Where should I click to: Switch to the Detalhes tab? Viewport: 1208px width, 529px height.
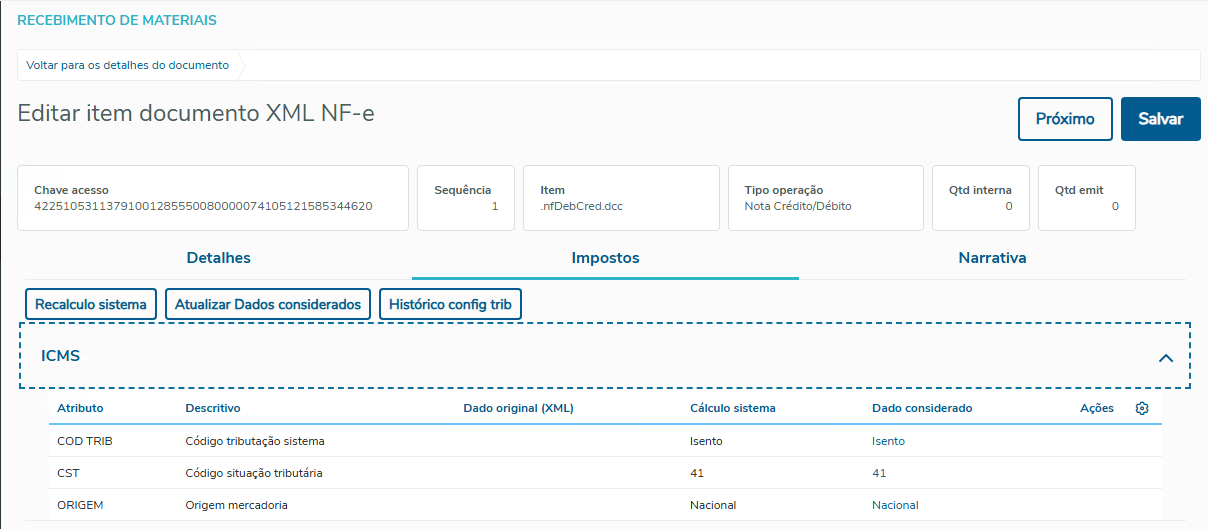[x=218, y=258]
